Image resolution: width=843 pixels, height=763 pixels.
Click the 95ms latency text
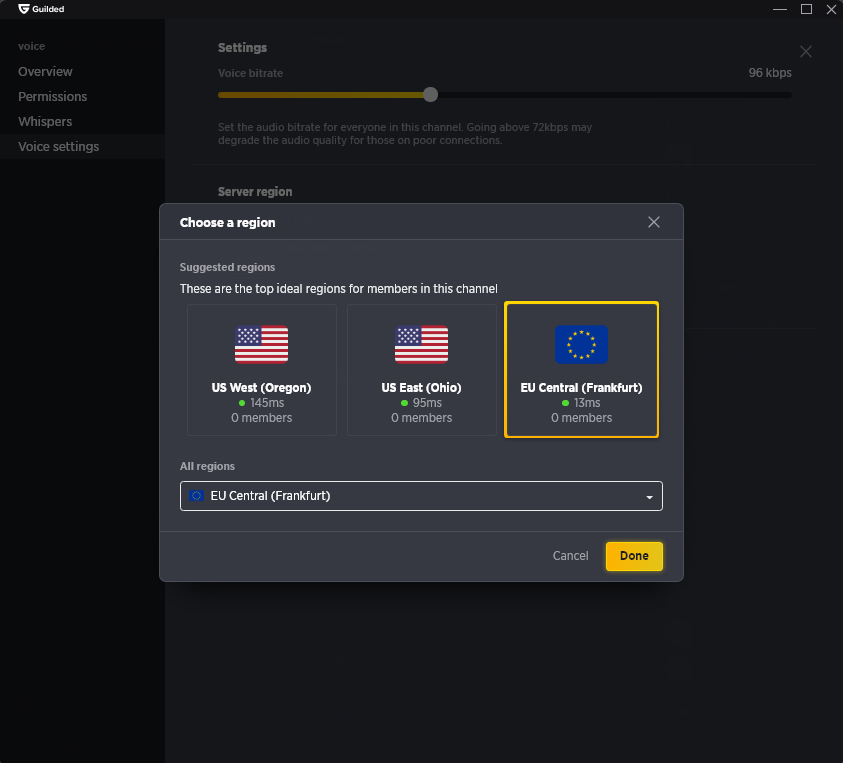[x=427, y=403]
